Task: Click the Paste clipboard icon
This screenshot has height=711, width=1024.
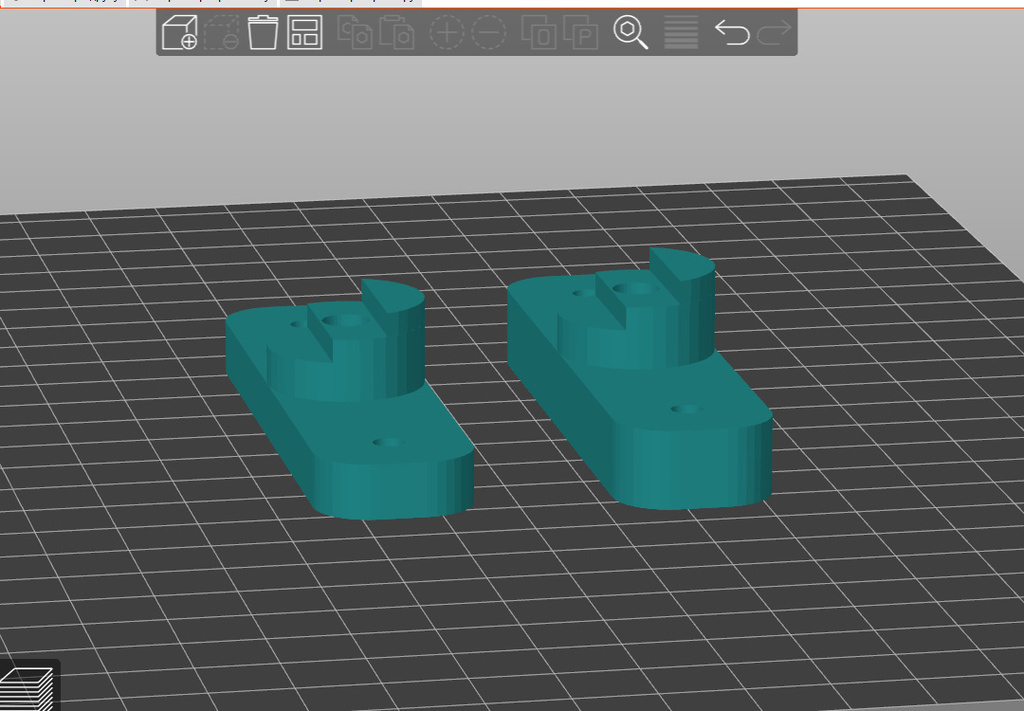Action: pos(397,32)
